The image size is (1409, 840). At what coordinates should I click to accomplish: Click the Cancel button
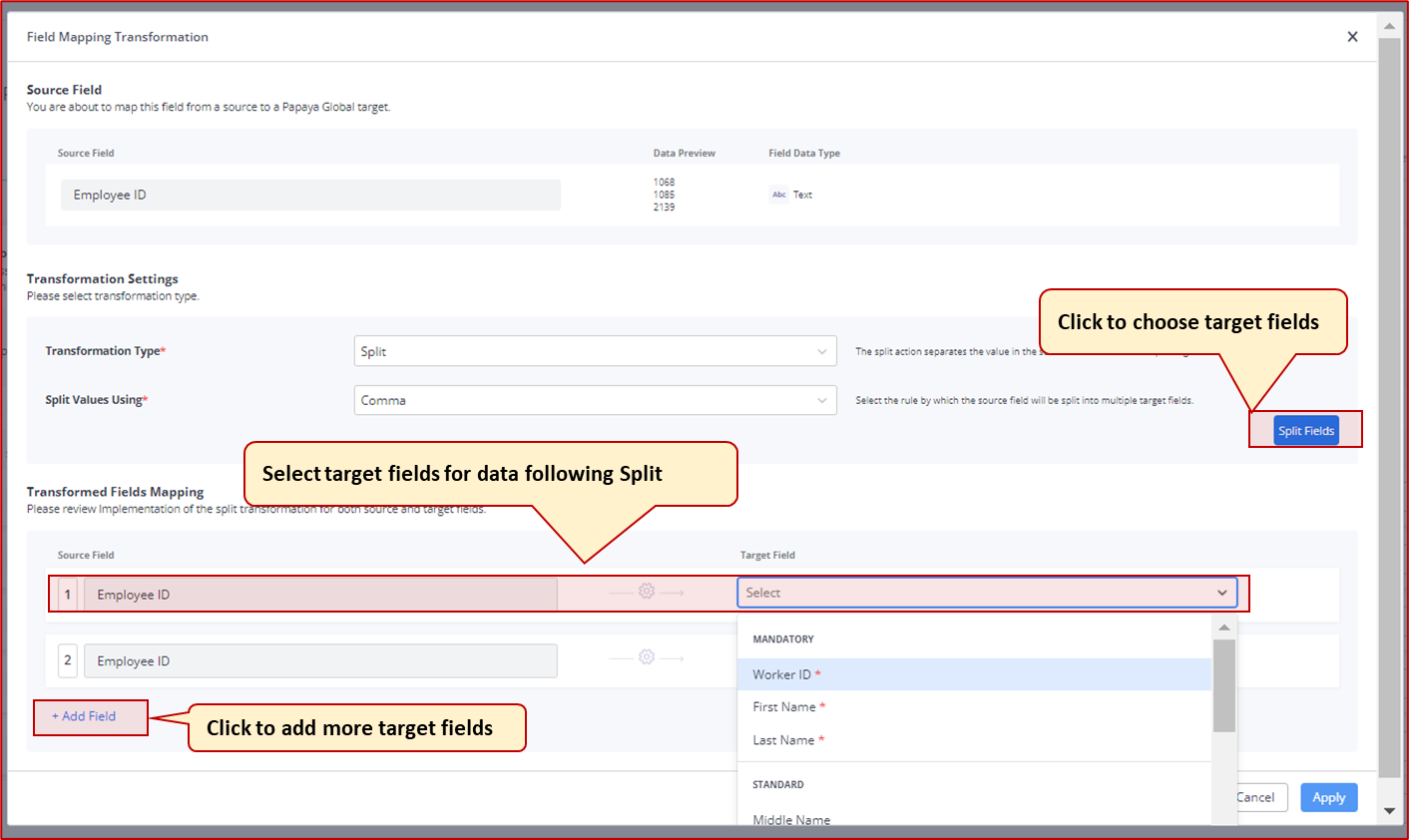[x=1255, y=797]
